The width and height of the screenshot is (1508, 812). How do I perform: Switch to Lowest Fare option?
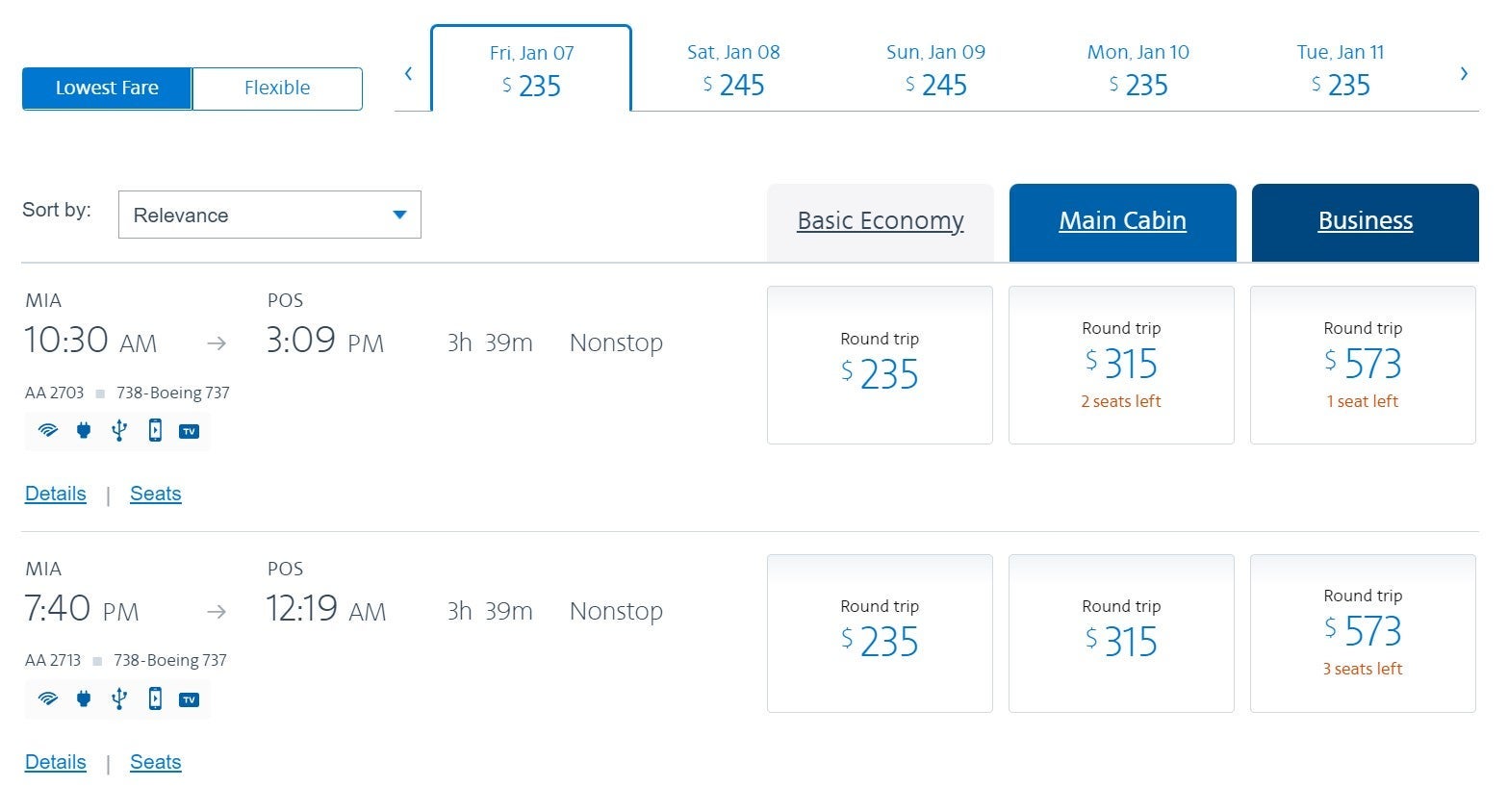point(107,89)
